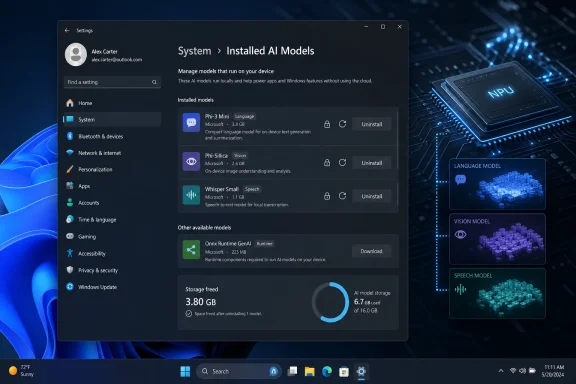Image resolution: width=576 pixels, height=384 pixels.
Task: Open Privacy & security settings
Action: tap(112, 270)
